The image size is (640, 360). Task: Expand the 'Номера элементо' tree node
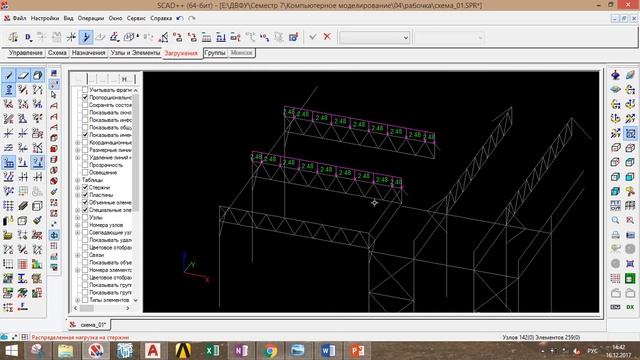tap(78, 270)
